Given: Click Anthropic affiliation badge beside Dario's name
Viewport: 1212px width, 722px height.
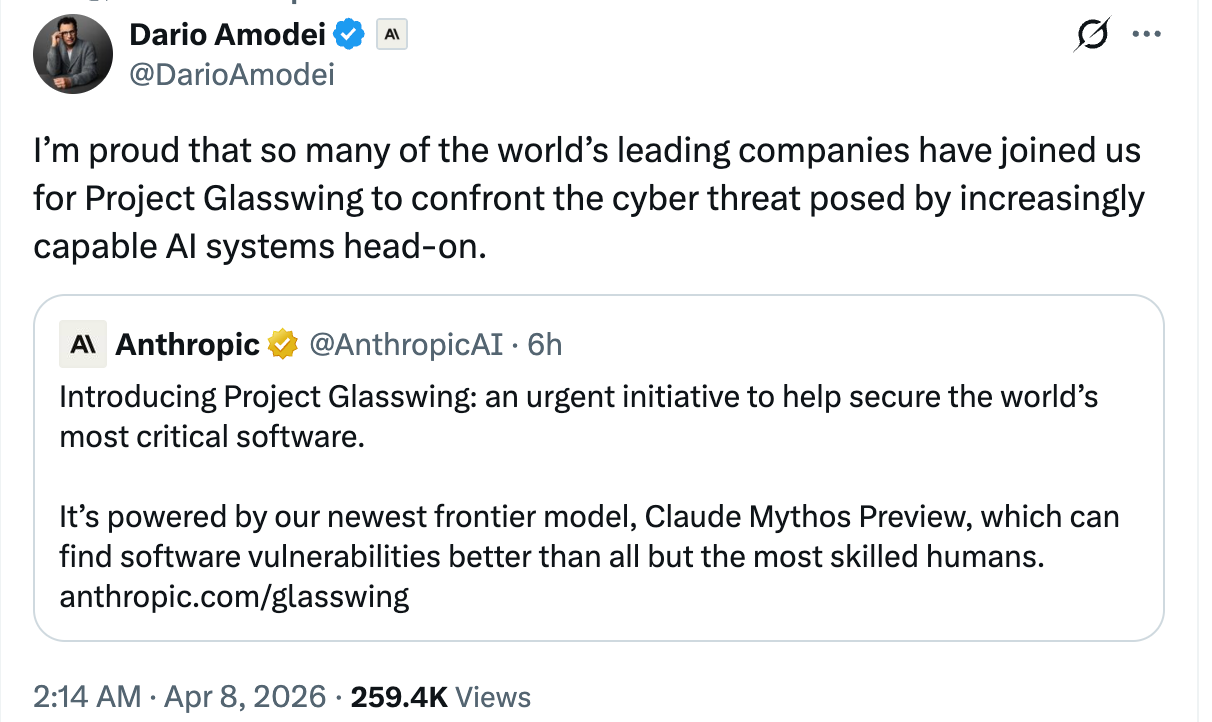Looking at the screenshot, I should (x=392, y=37).
